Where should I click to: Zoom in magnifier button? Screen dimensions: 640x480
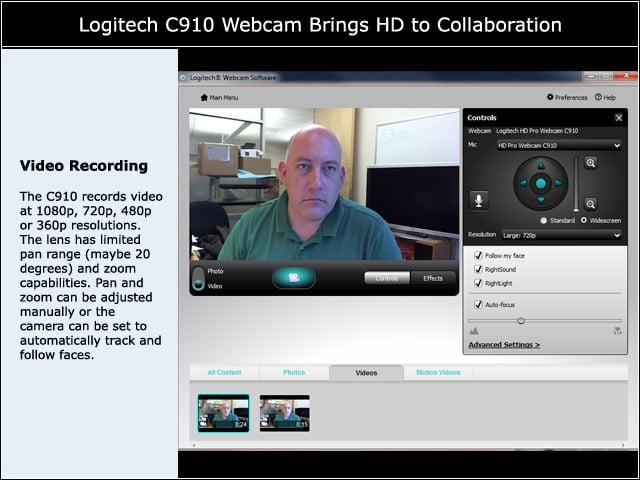click(591, 163)
